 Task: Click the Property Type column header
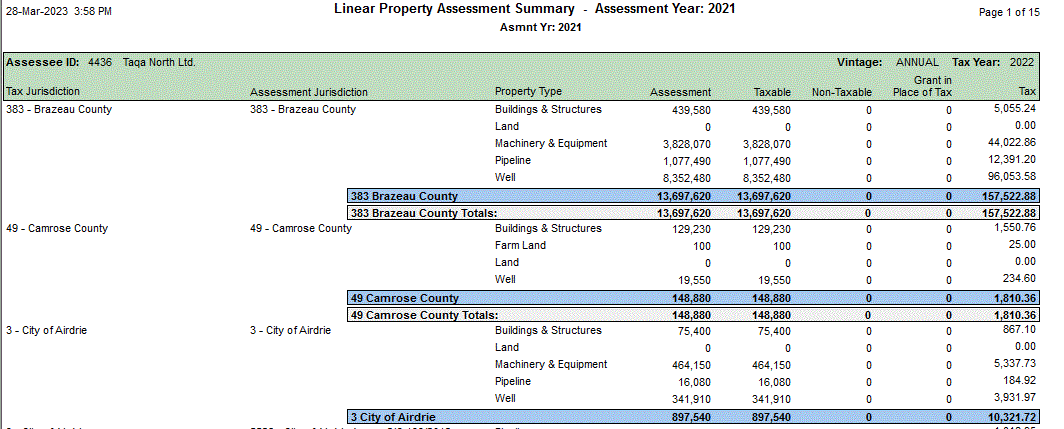(528, 92)
